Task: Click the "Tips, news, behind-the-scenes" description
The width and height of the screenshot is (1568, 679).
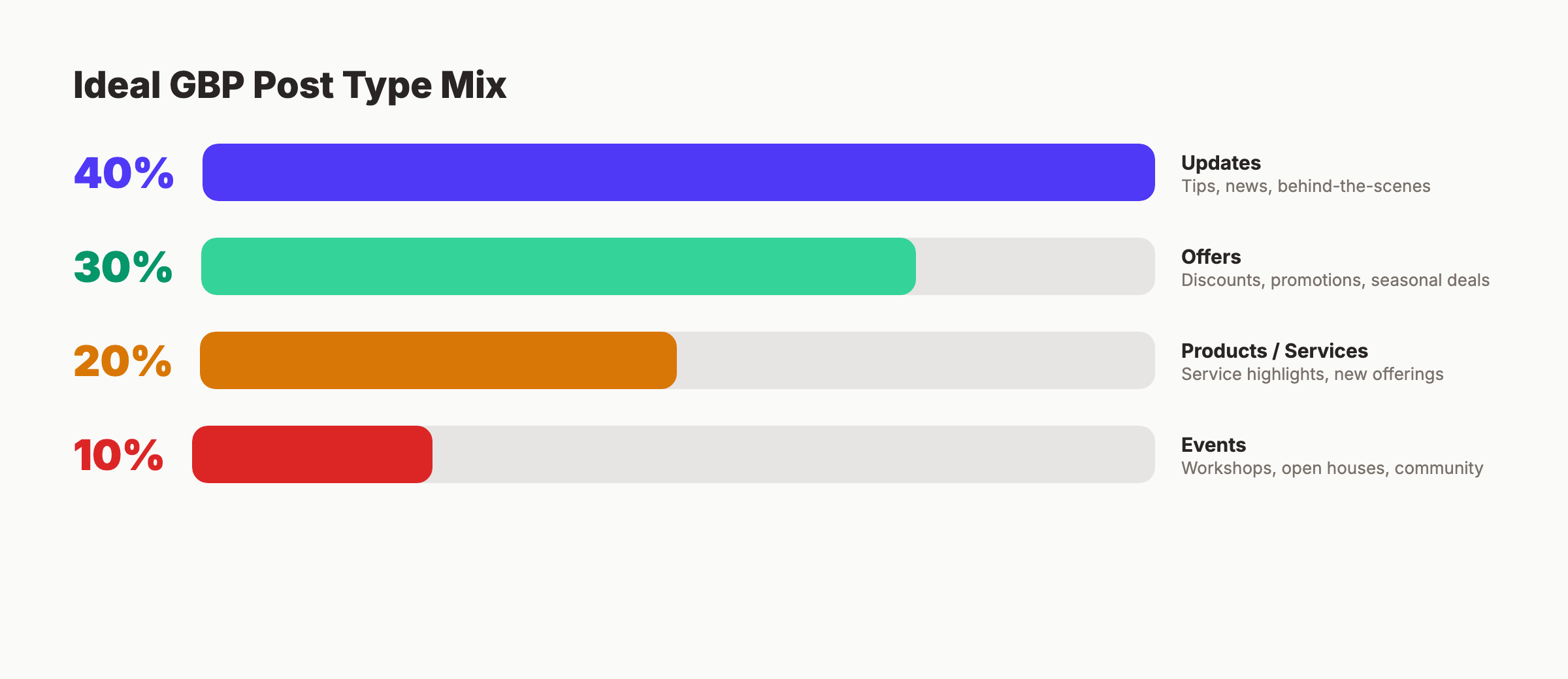Action: coord(1305,186)
